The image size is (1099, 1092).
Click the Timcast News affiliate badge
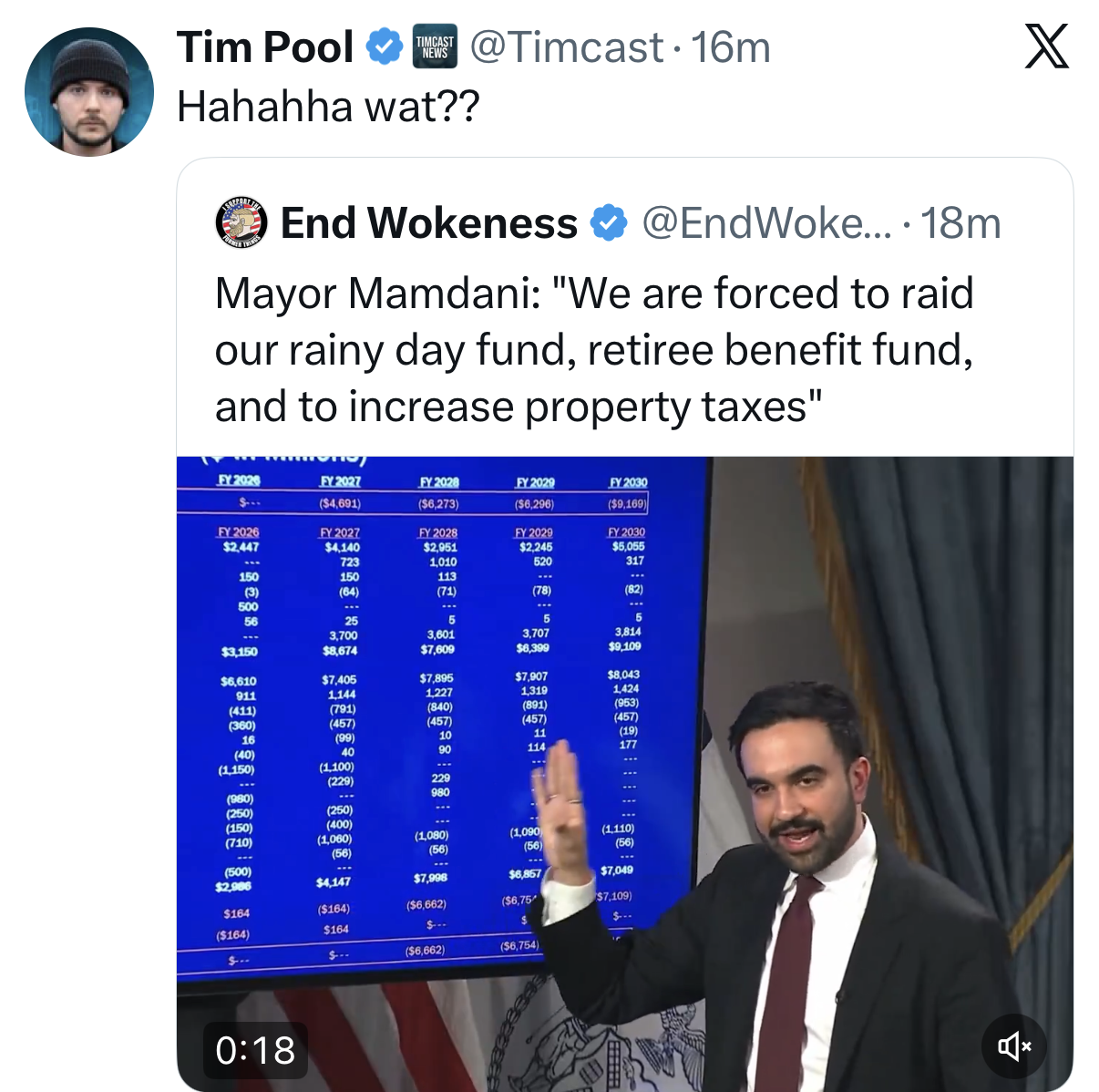click(x=435, y=47)
